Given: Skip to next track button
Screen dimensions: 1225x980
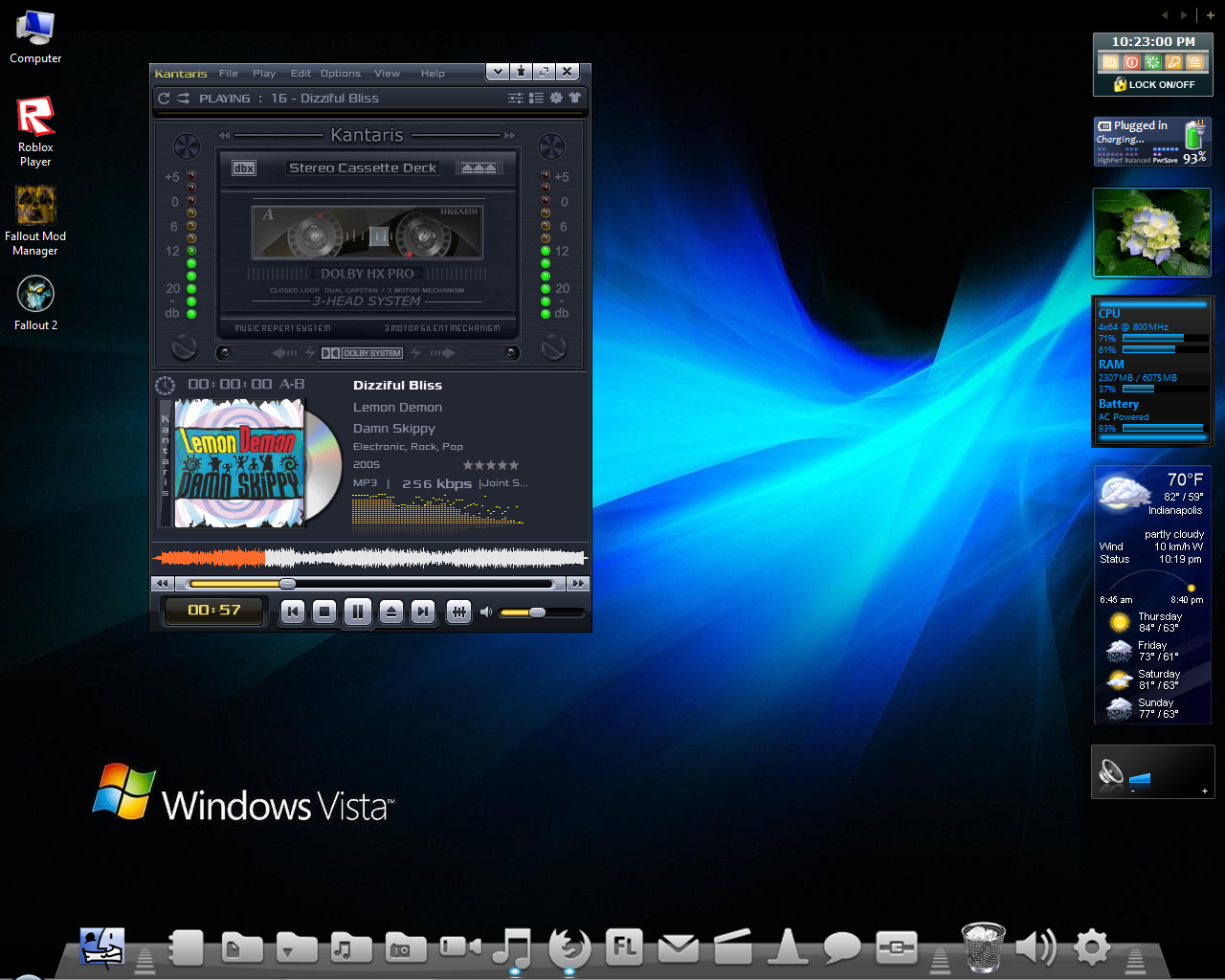Looking at the screenshot, I should pos(423,612).
